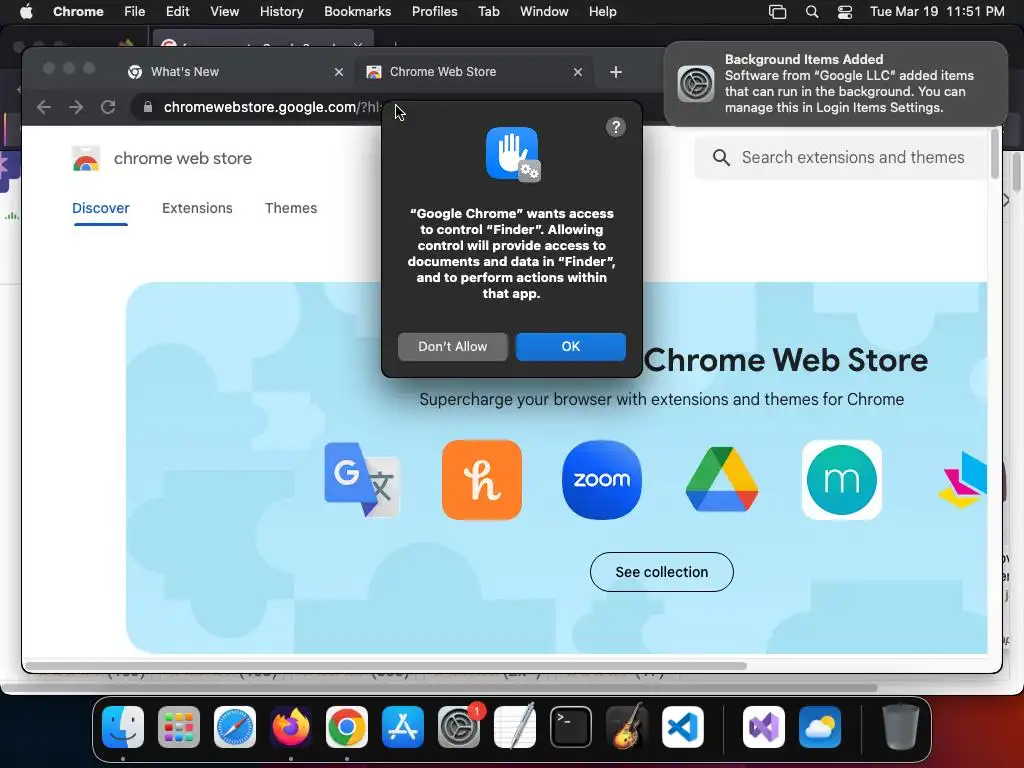Open a new tab with plus button
The image size is (1024, 768).
(x=615, y=72)
